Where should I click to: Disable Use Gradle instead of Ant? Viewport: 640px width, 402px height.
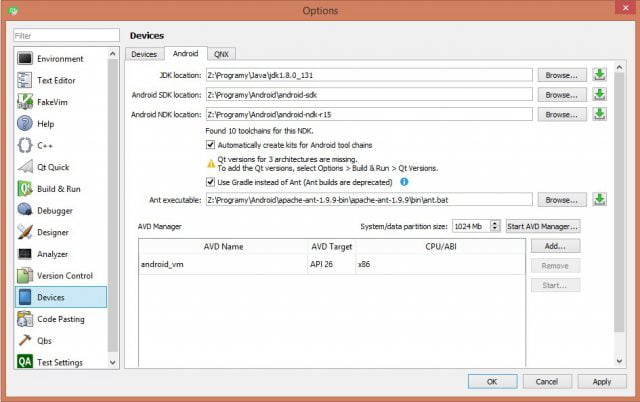click(210, 182)
